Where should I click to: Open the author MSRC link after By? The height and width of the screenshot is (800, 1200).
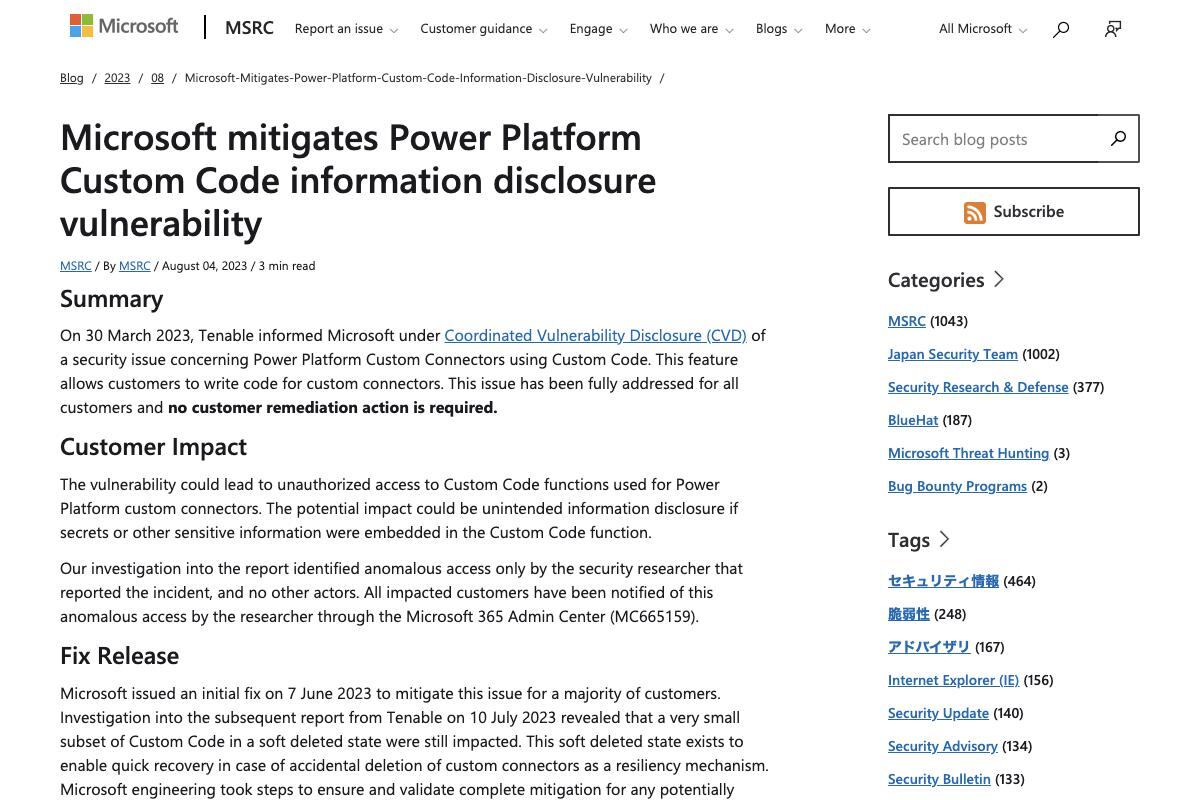[x=135, y=266]
